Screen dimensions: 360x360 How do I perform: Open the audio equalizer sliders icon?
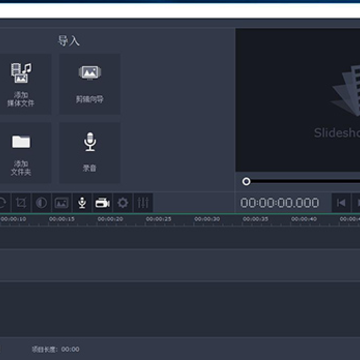[x=143, y=203]
